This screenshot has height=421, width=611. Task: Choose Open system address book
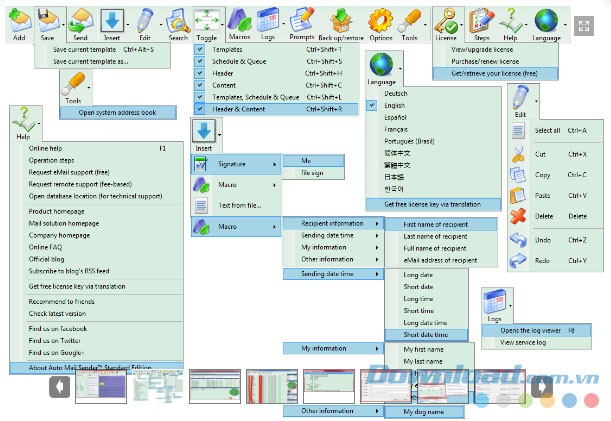pyautogui.click(x=117, y=113)
